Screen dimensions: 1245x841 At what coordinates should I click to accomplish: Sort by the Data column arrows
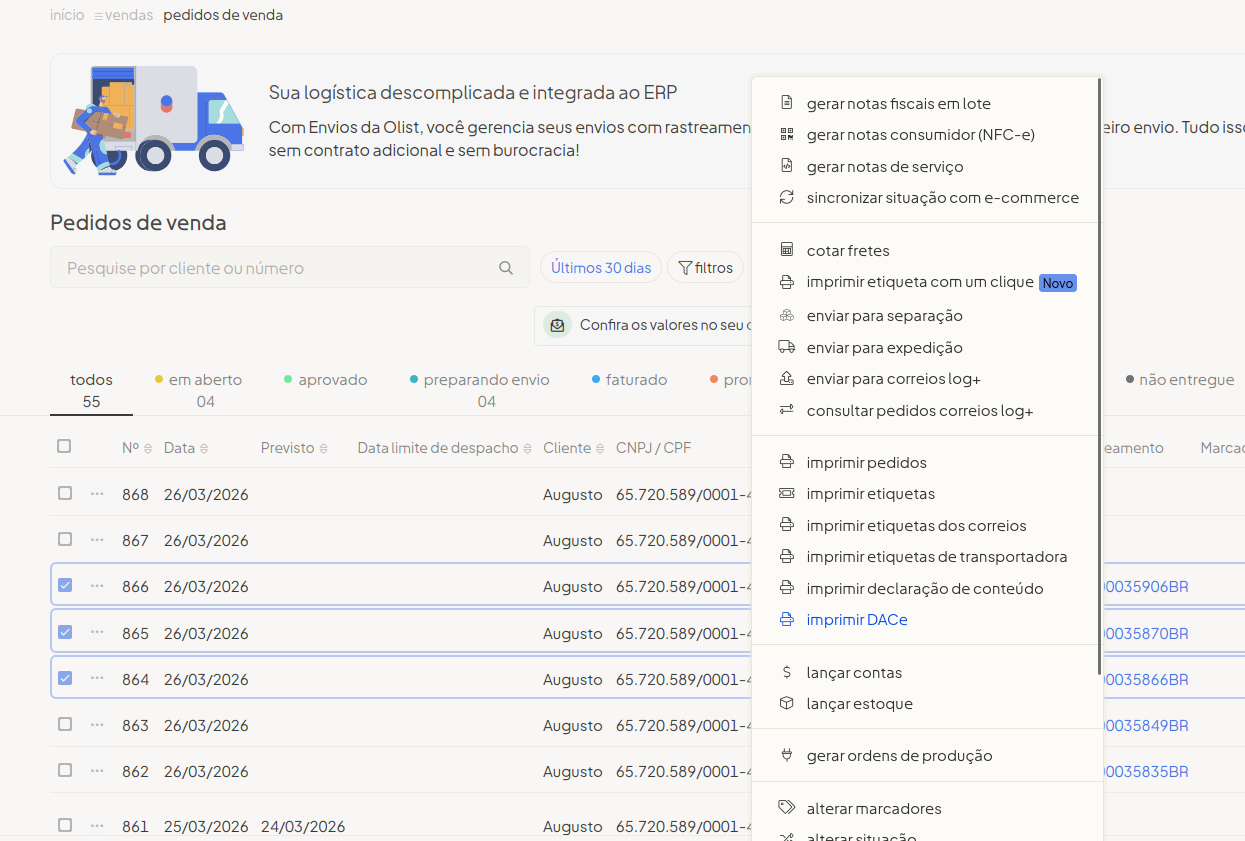(x=204, y=449)
